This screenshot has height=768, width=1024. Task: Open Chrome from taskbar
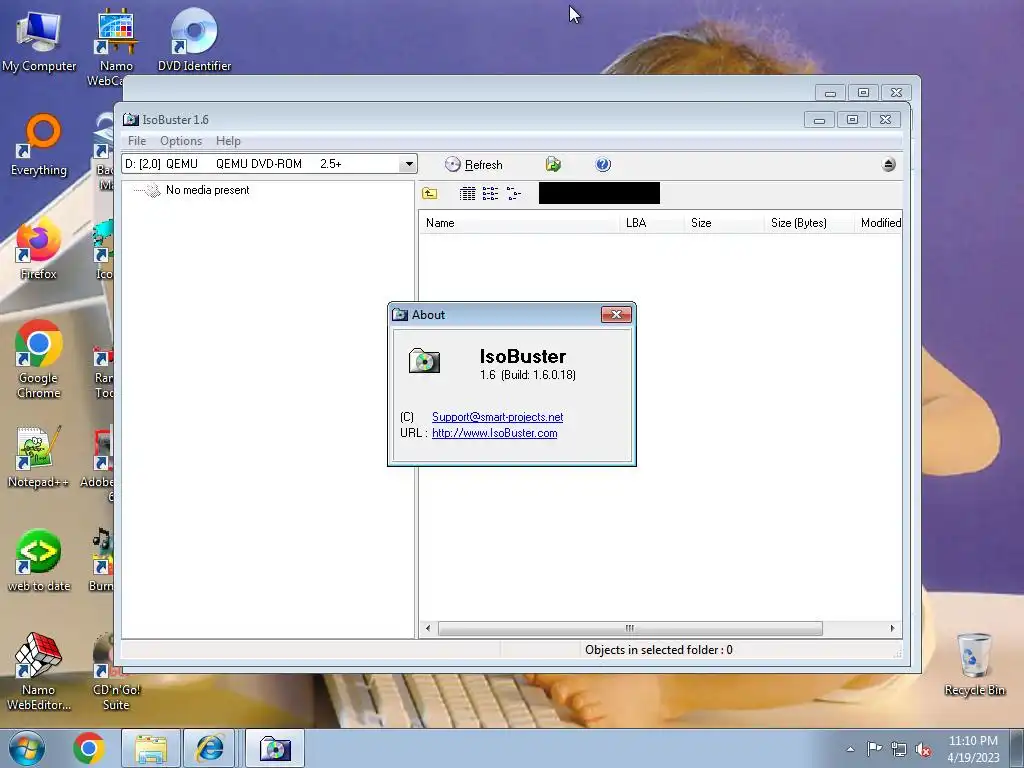coord(89,748)
